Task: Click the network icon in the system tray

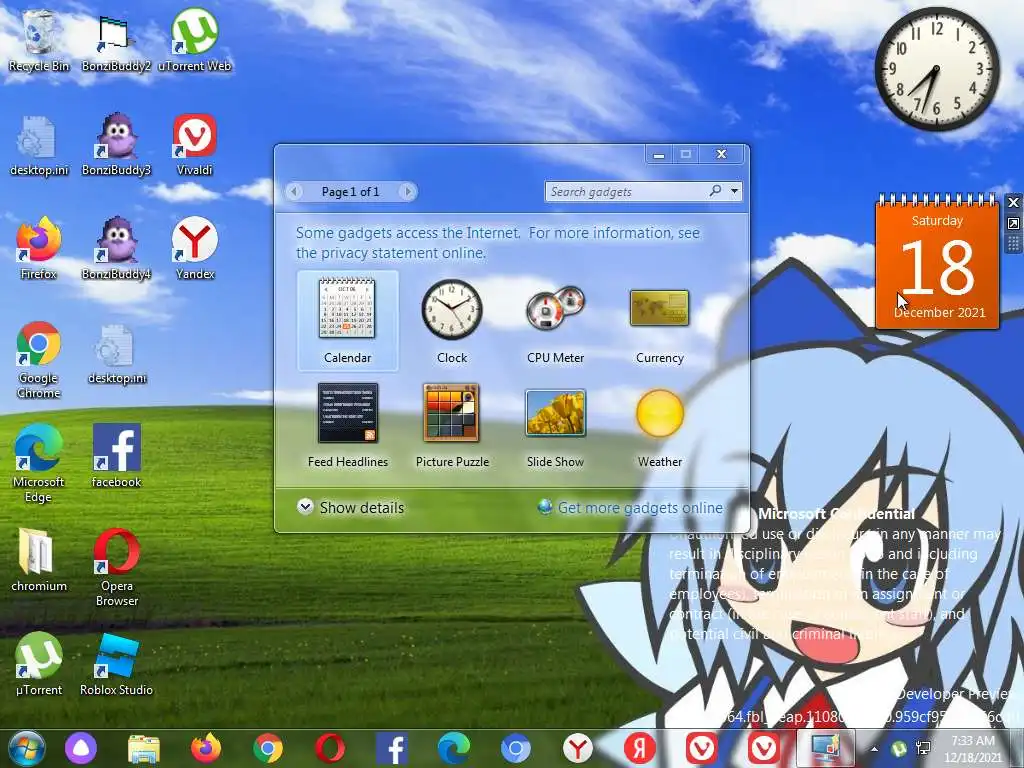Action: pyautogui.click(x=923, y=749)
